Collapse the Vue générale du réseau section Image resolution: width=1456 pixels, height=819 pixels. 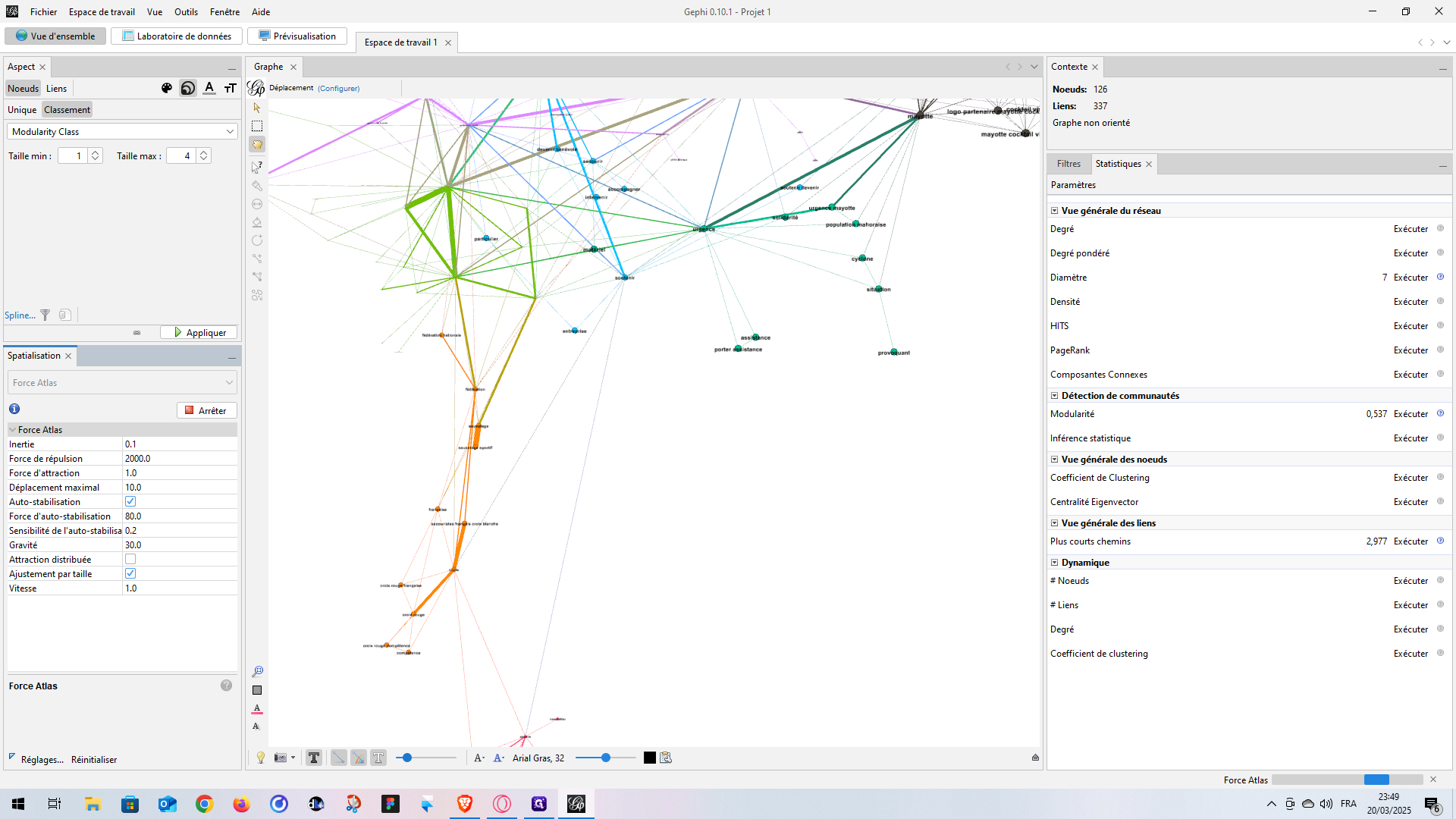click(x=1054, y=211)
